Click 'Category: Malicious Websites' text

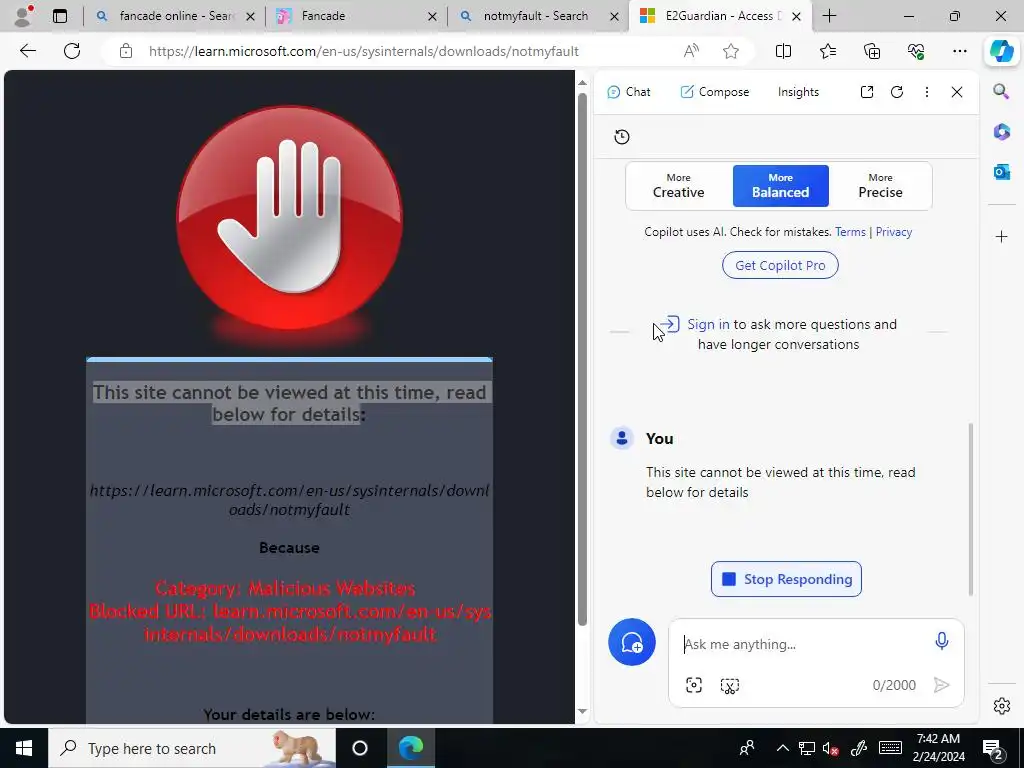(x=285, y=588)
